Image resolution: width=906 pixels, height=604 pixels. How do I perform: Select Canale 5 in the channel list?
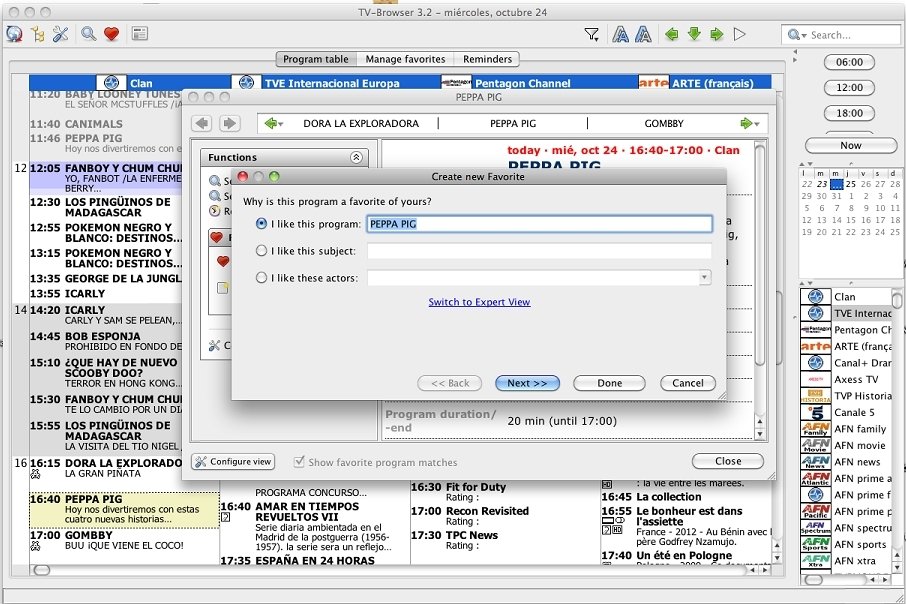point(846,413)
